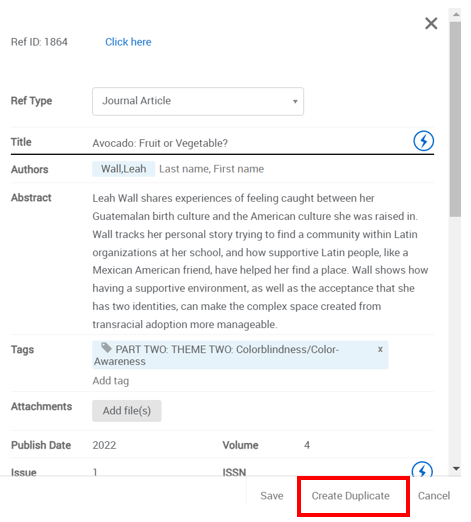Close the reference editor with X icon
The width and height of the screenshot is (471, 522).
tap(431, 24)
